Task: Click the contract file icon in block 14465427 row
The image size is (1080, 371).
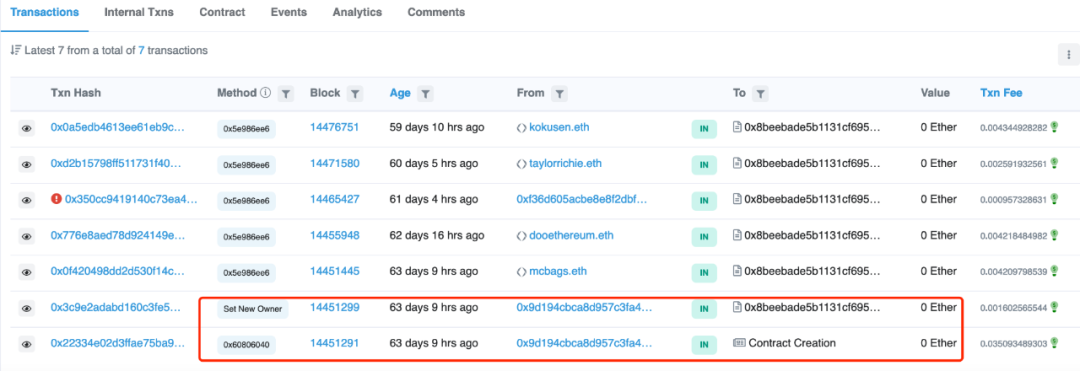Action: [x=737, y=199]
